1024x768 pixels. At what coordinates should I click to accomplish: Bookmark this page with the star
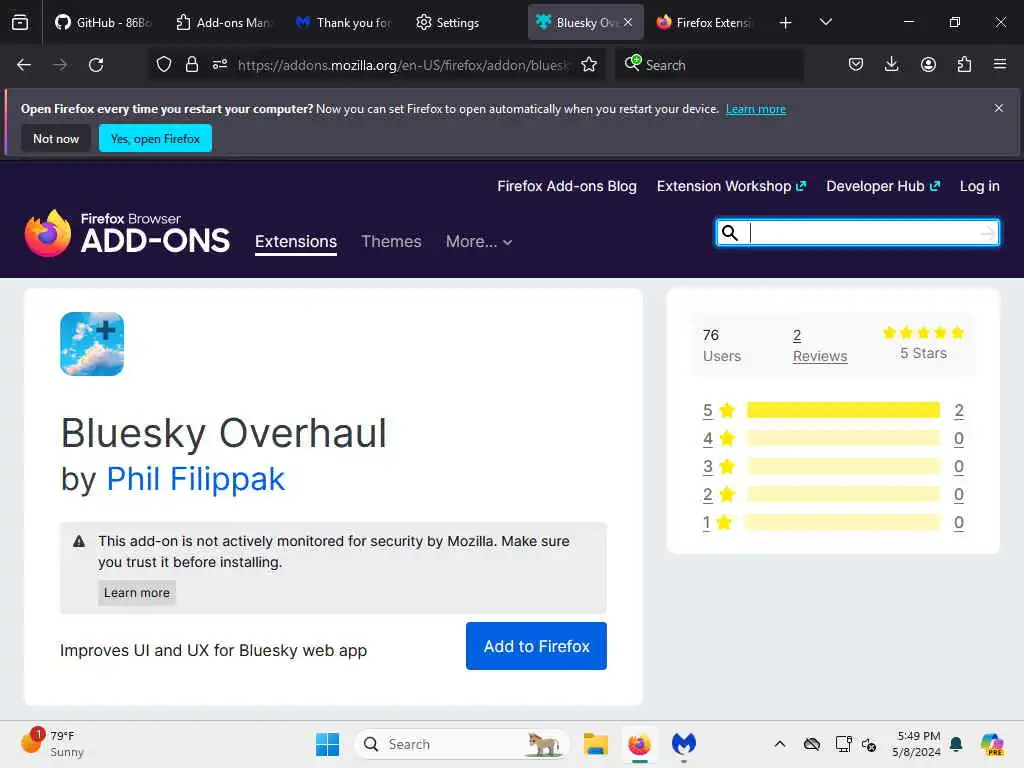(589, 64)
